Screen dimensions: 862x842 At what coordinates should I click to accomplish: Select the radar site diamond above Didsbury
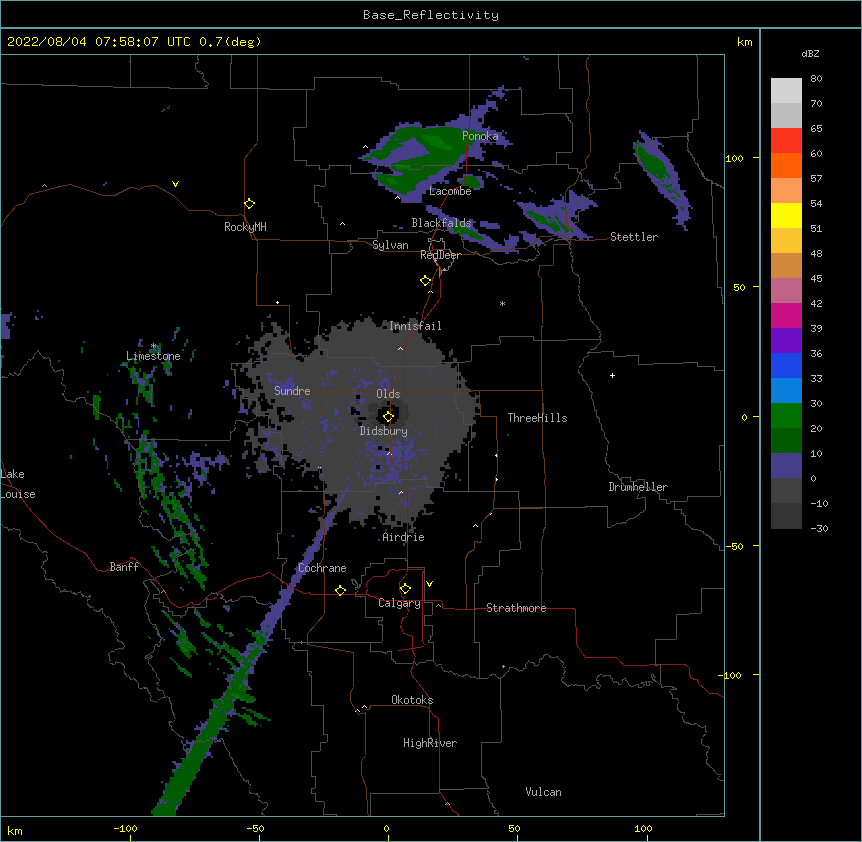point(389,416)
